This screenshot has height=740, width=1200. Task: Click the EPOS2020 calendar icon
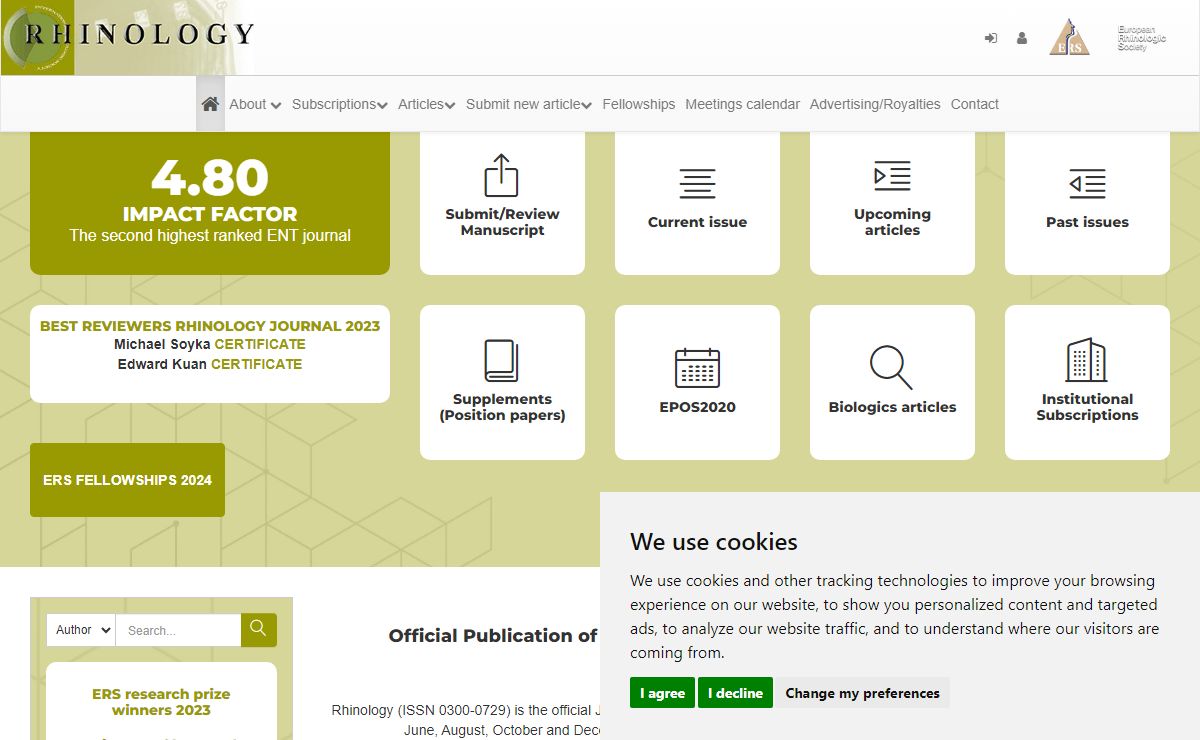(x=697, y=367)
